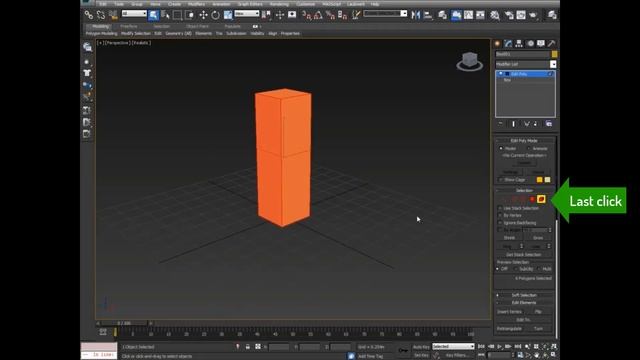
Task: Activate the Select and Move tool
Action: pyautogui.click(x=203, y=15)
